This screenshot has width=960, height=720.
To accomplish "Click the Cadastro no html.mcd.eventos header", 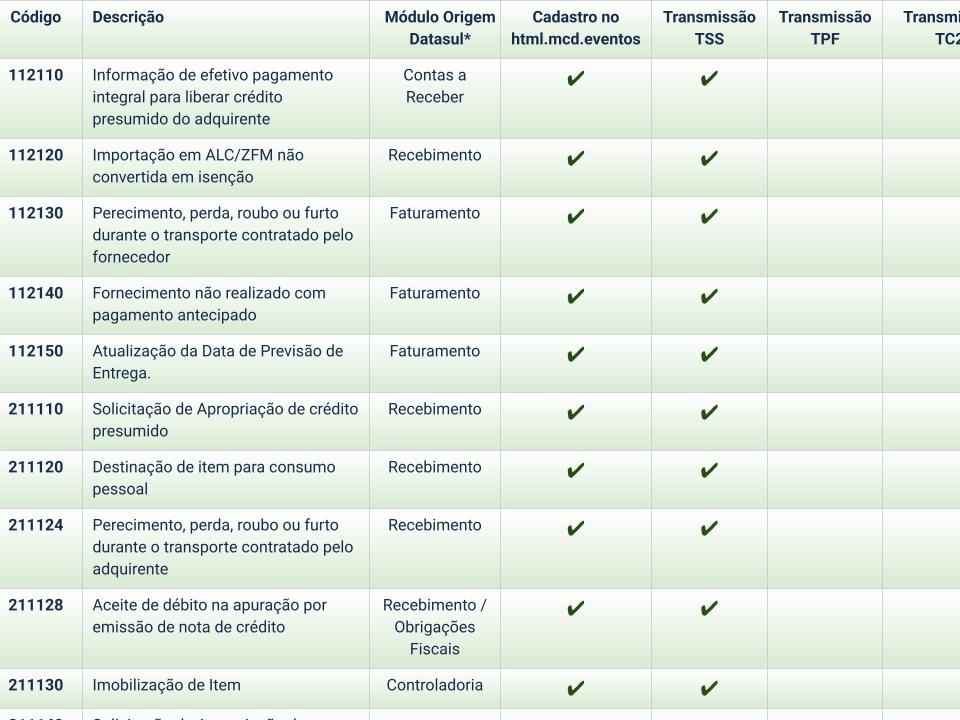I will point(575,28).
